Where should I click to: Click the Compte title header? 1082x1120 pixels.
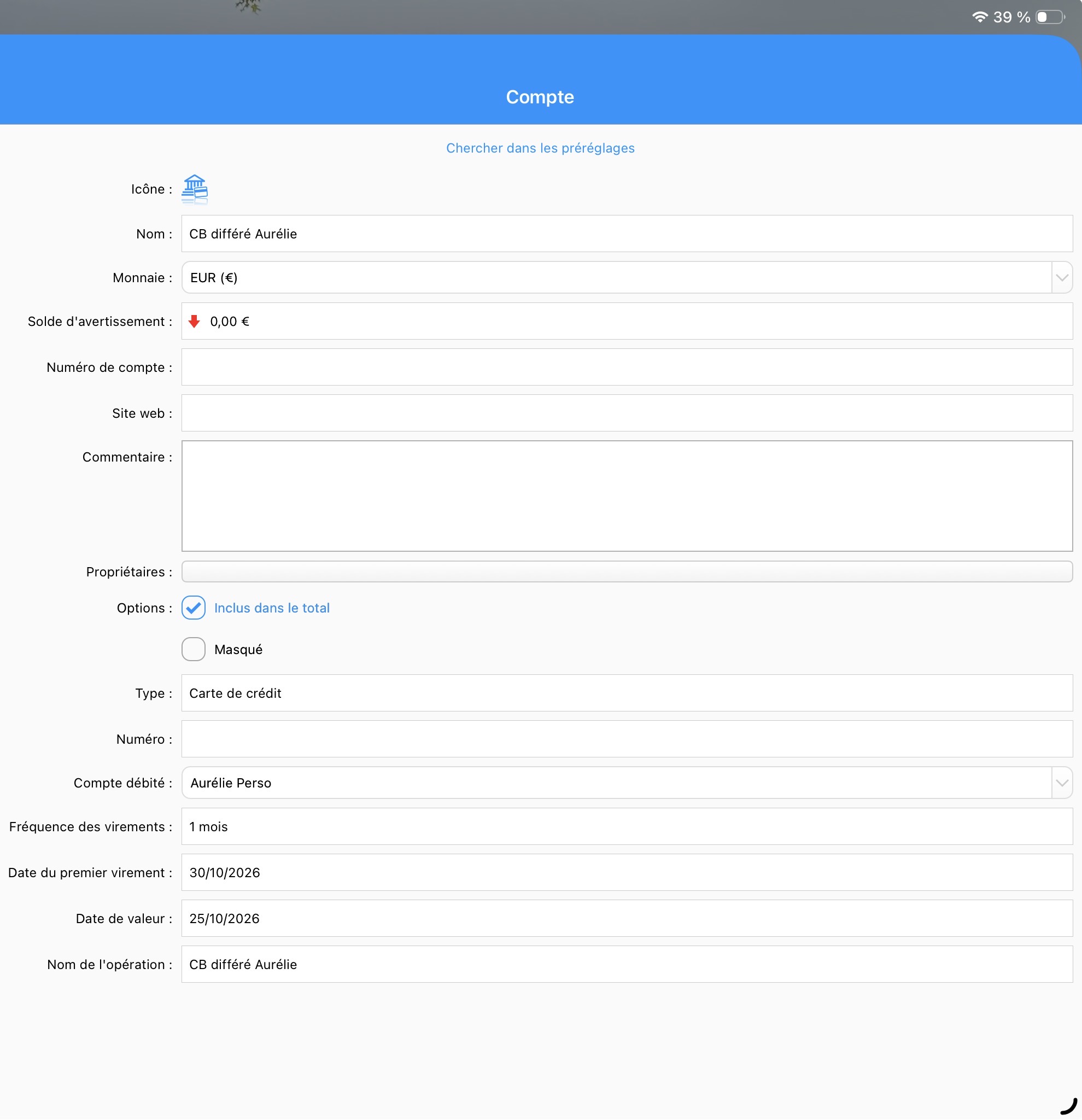click(x=540, y=97)
